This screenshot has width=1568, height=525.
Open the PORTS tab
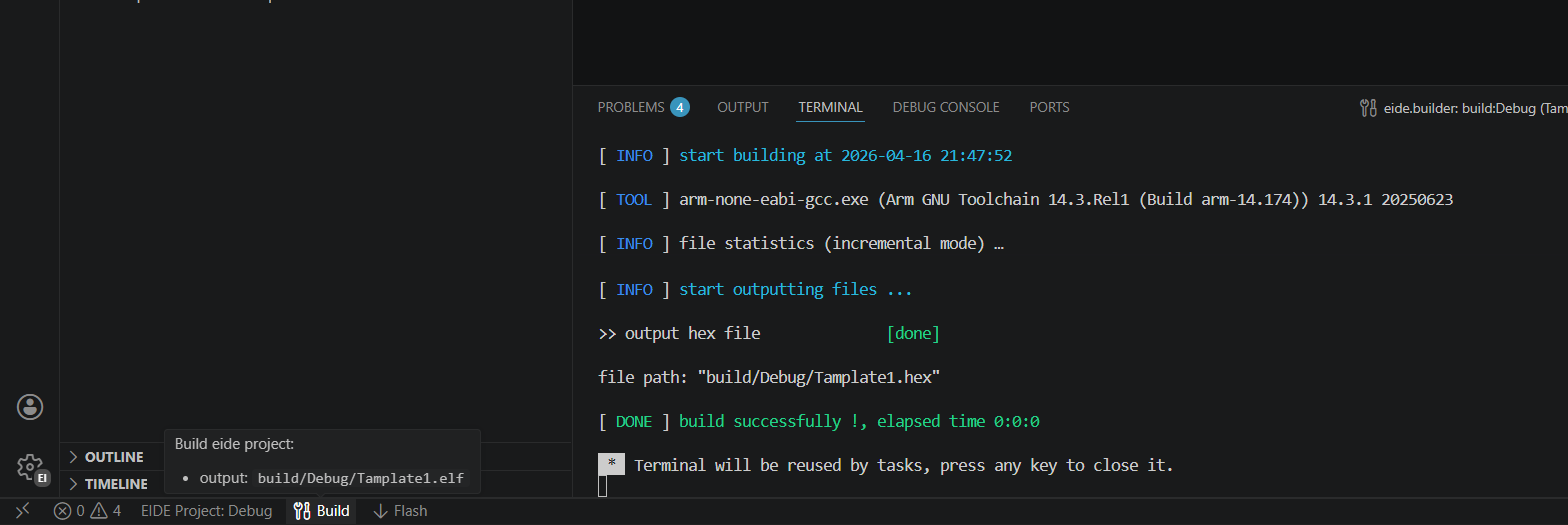[1049, 107]
